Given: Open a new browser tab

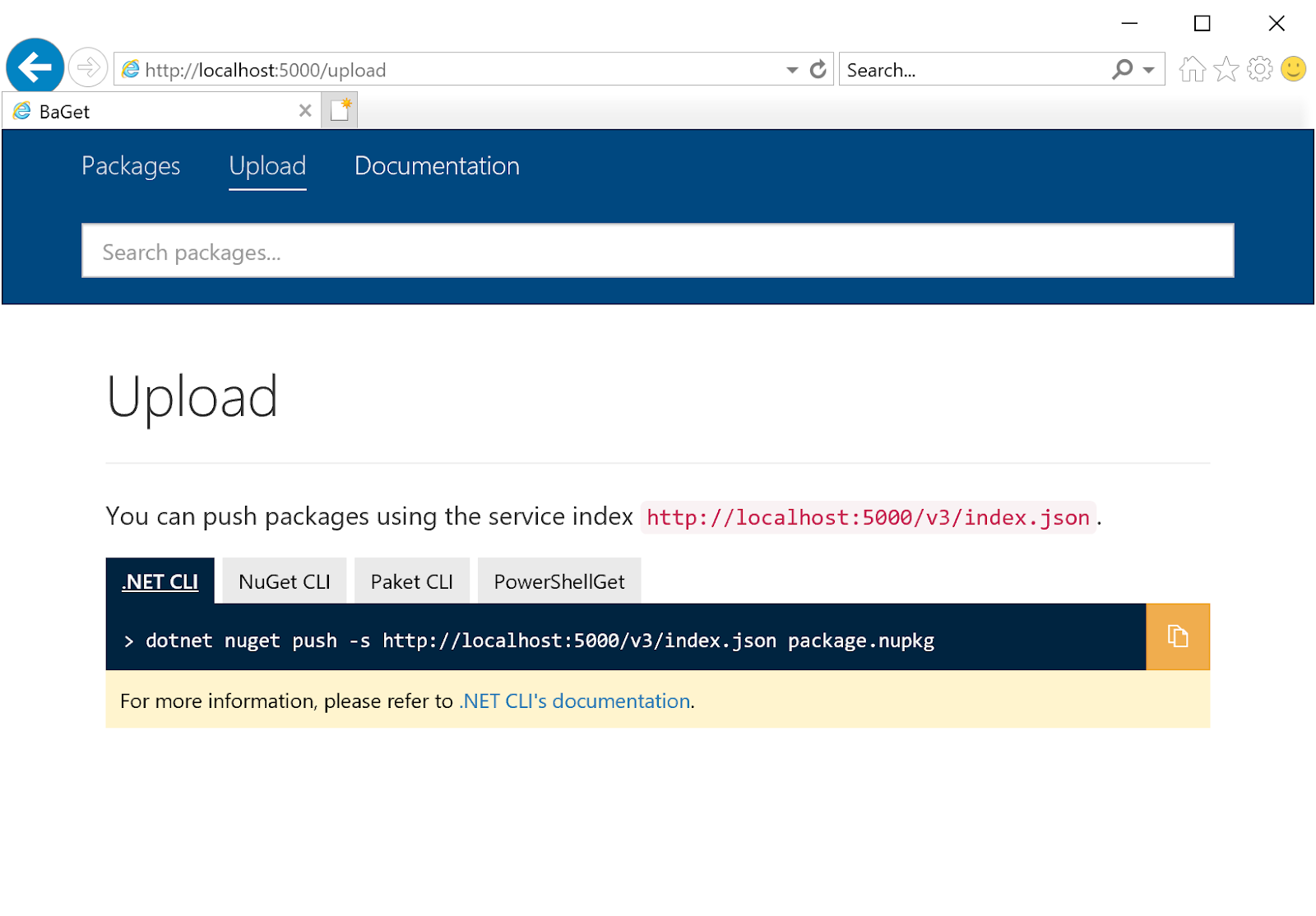Looking at the screenshot, I should tap(340, 110).
